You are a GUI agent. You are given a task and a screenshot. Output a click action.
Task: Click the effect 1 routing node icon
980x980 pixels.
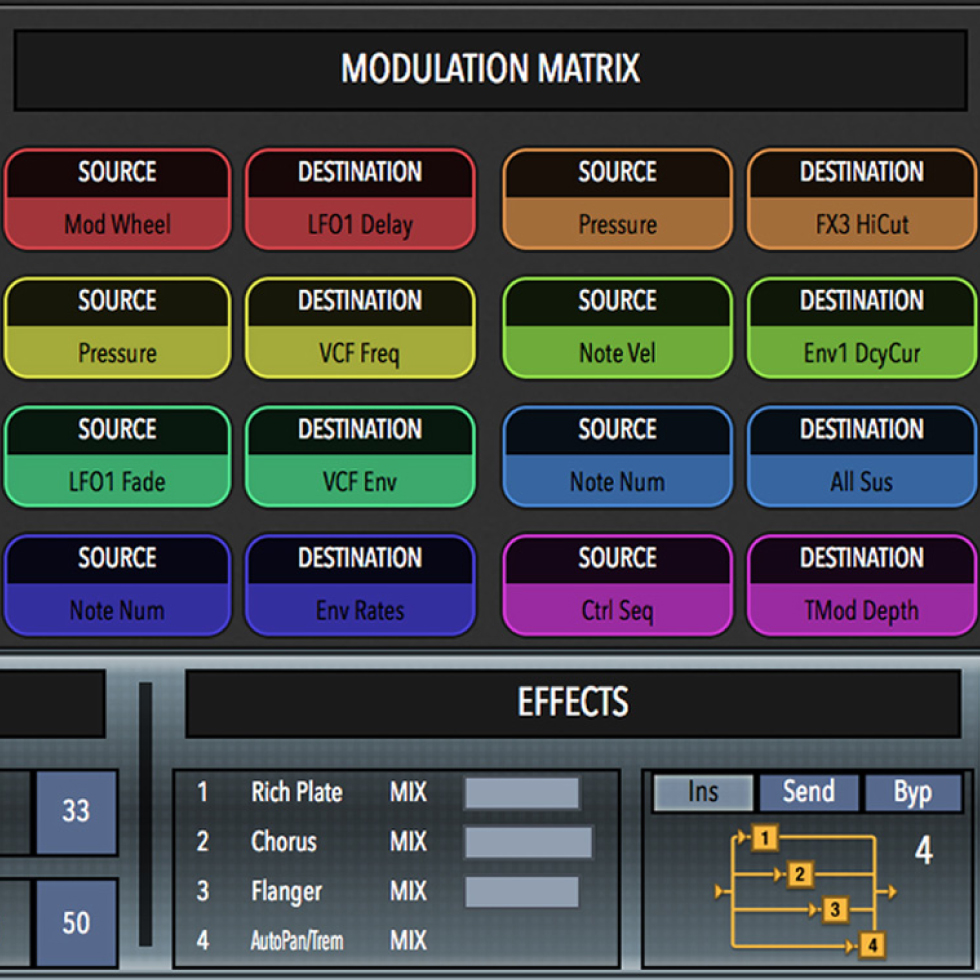[765, 838]
